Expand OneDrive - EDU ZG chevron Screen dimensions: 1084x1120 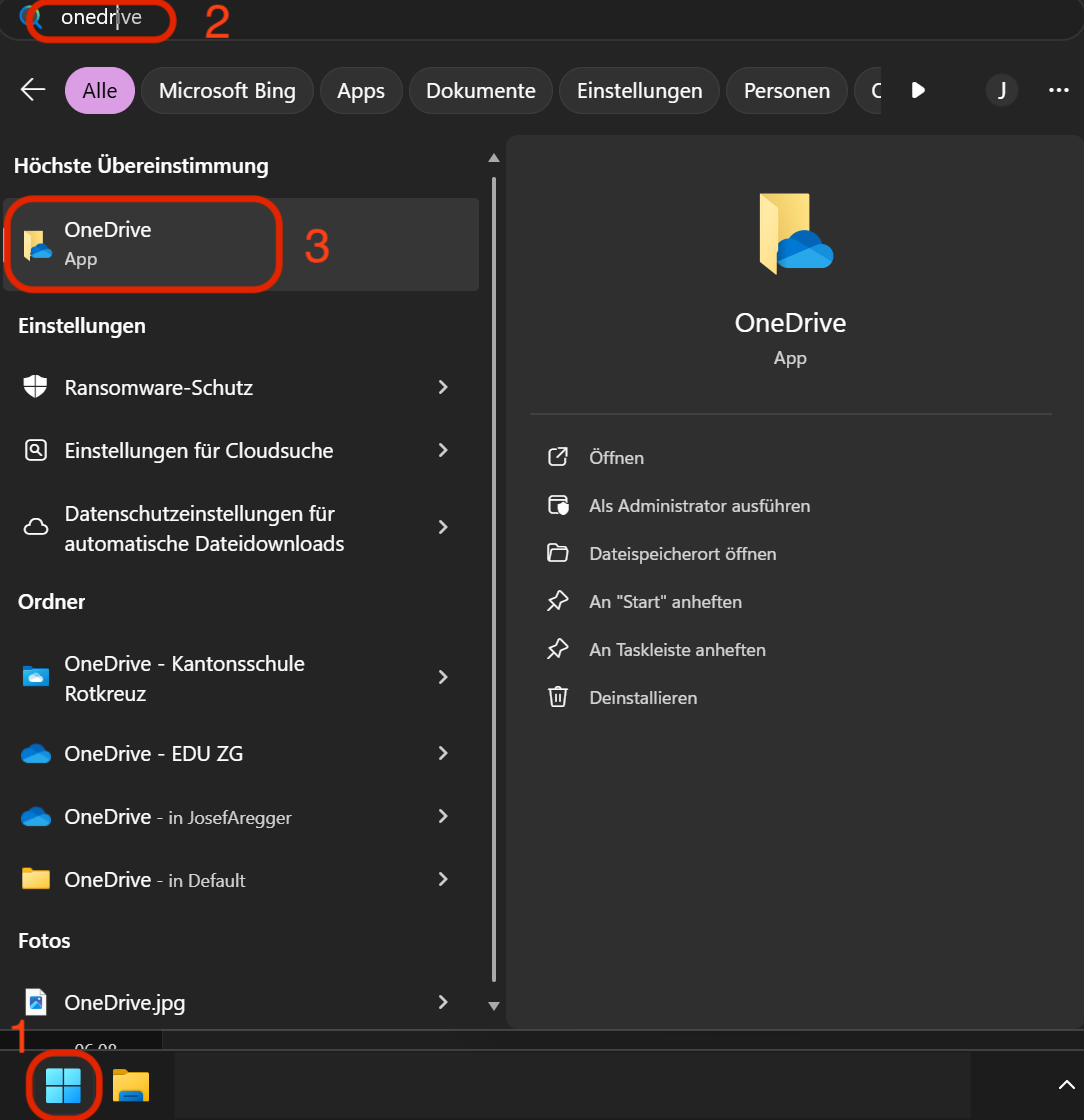443,753
